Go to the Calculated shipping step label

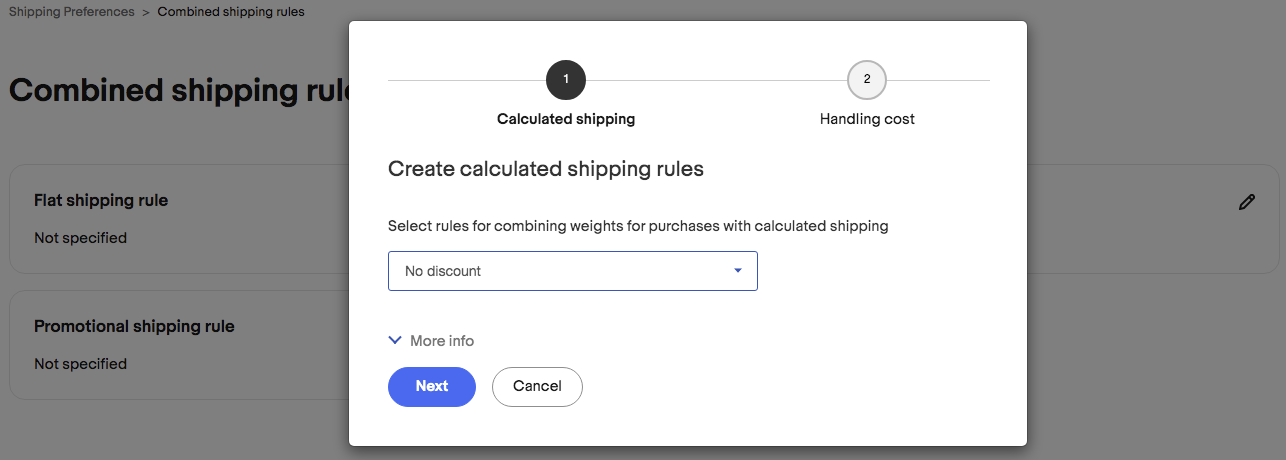(x=566, y=119)
